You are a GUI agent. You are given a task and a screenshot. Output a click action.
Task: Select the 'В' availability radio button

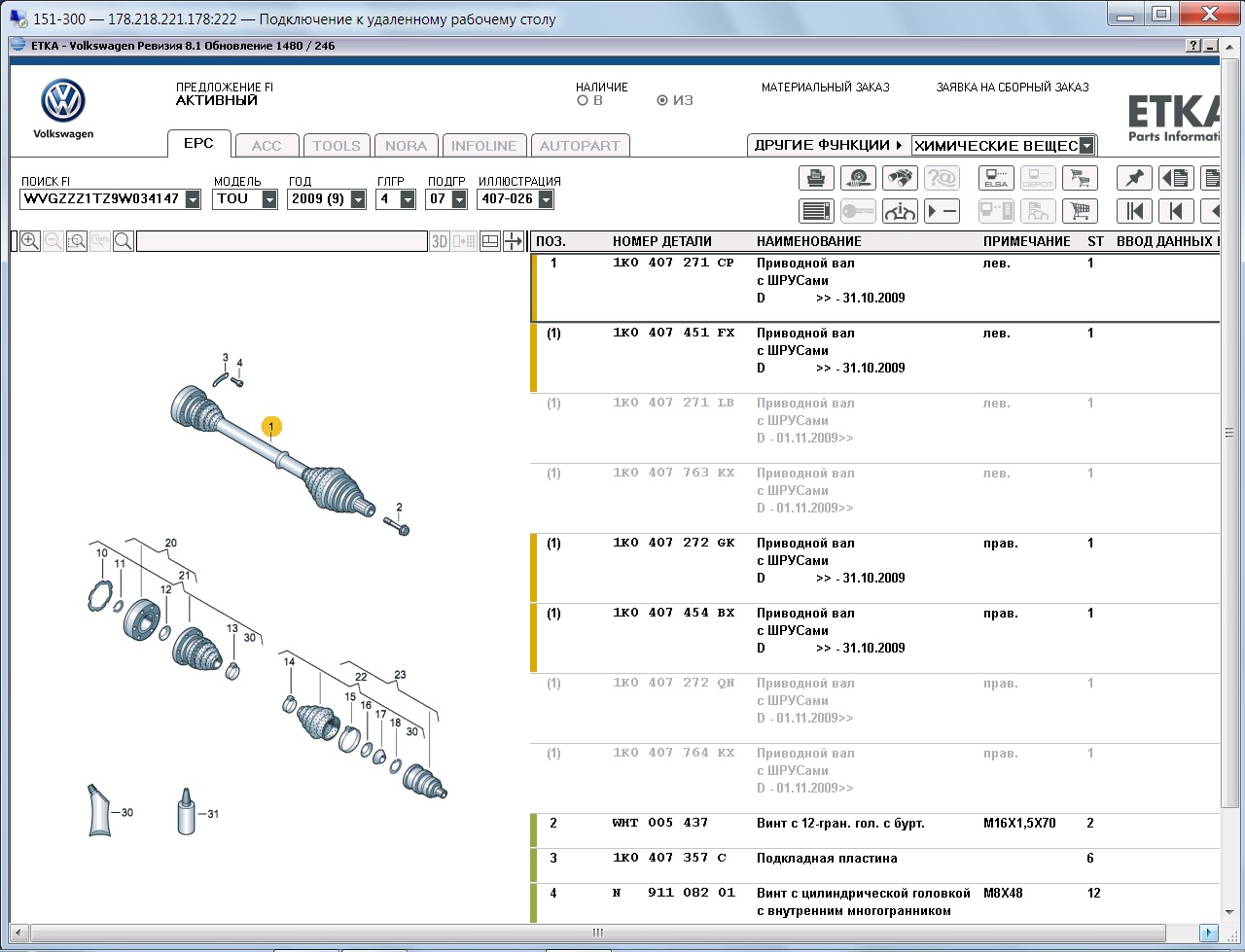(582, 100)
